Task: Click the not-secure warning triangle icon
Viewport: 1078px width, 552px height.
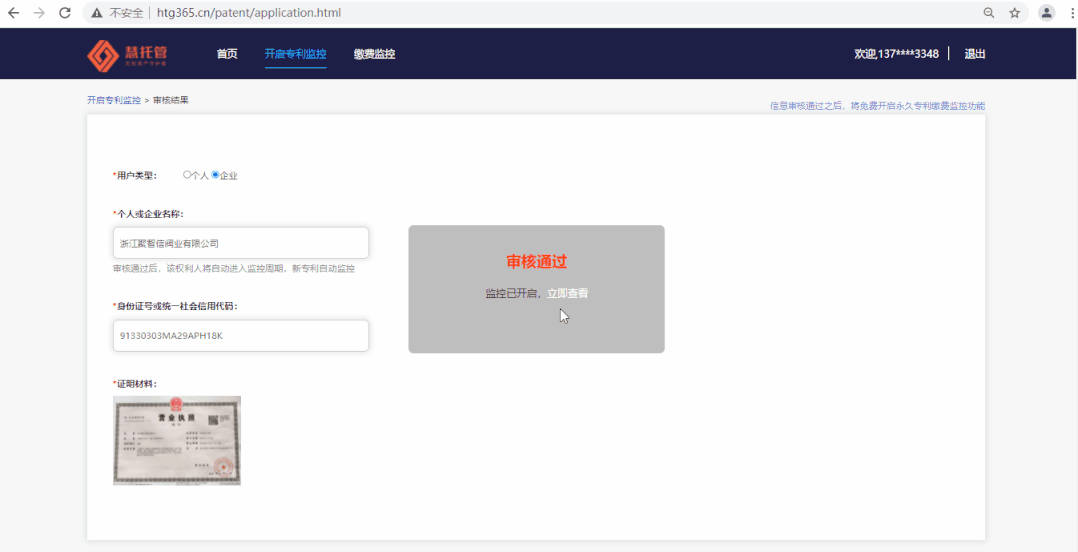Action: (97, 13)
